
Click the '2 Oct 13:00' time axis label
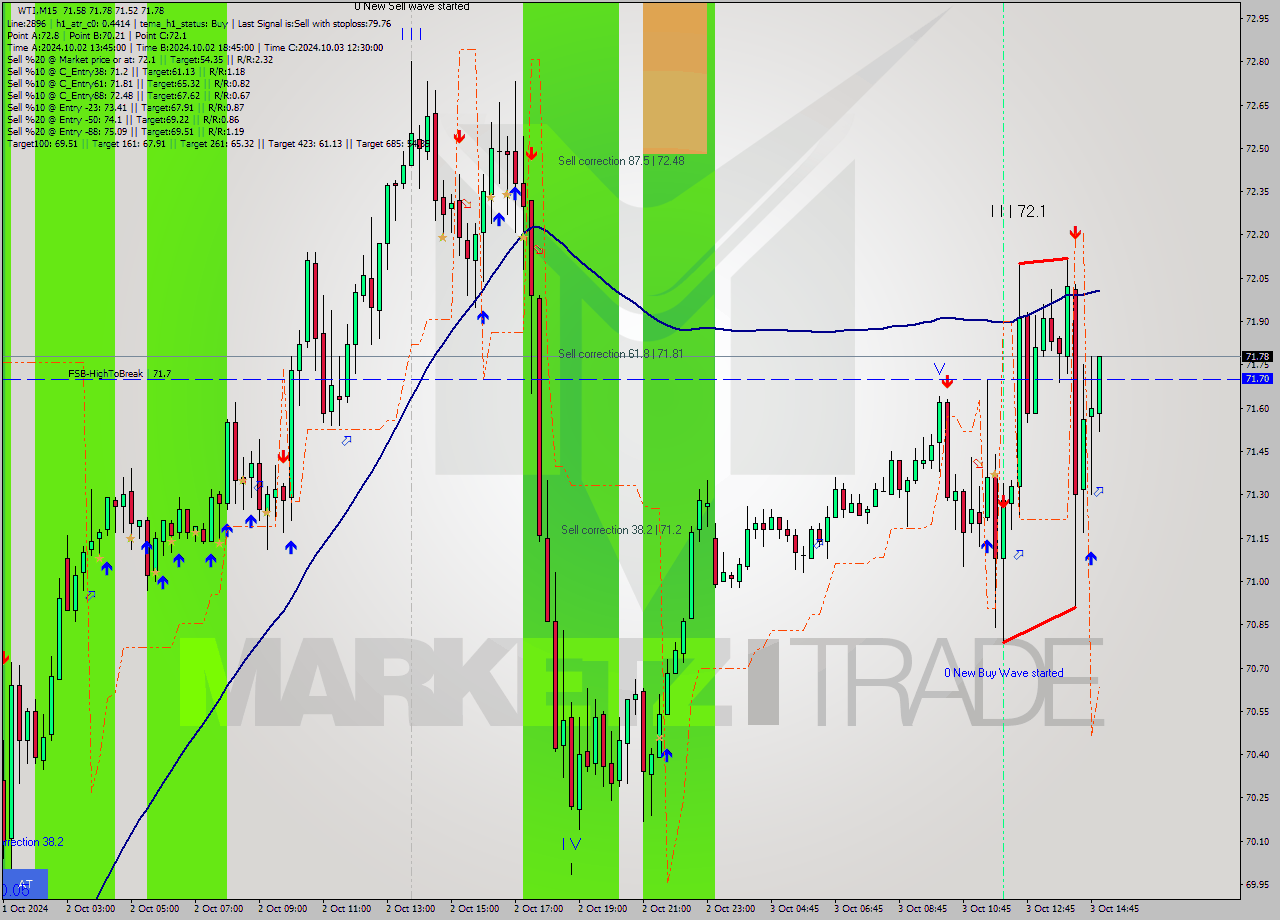(410, 909)
